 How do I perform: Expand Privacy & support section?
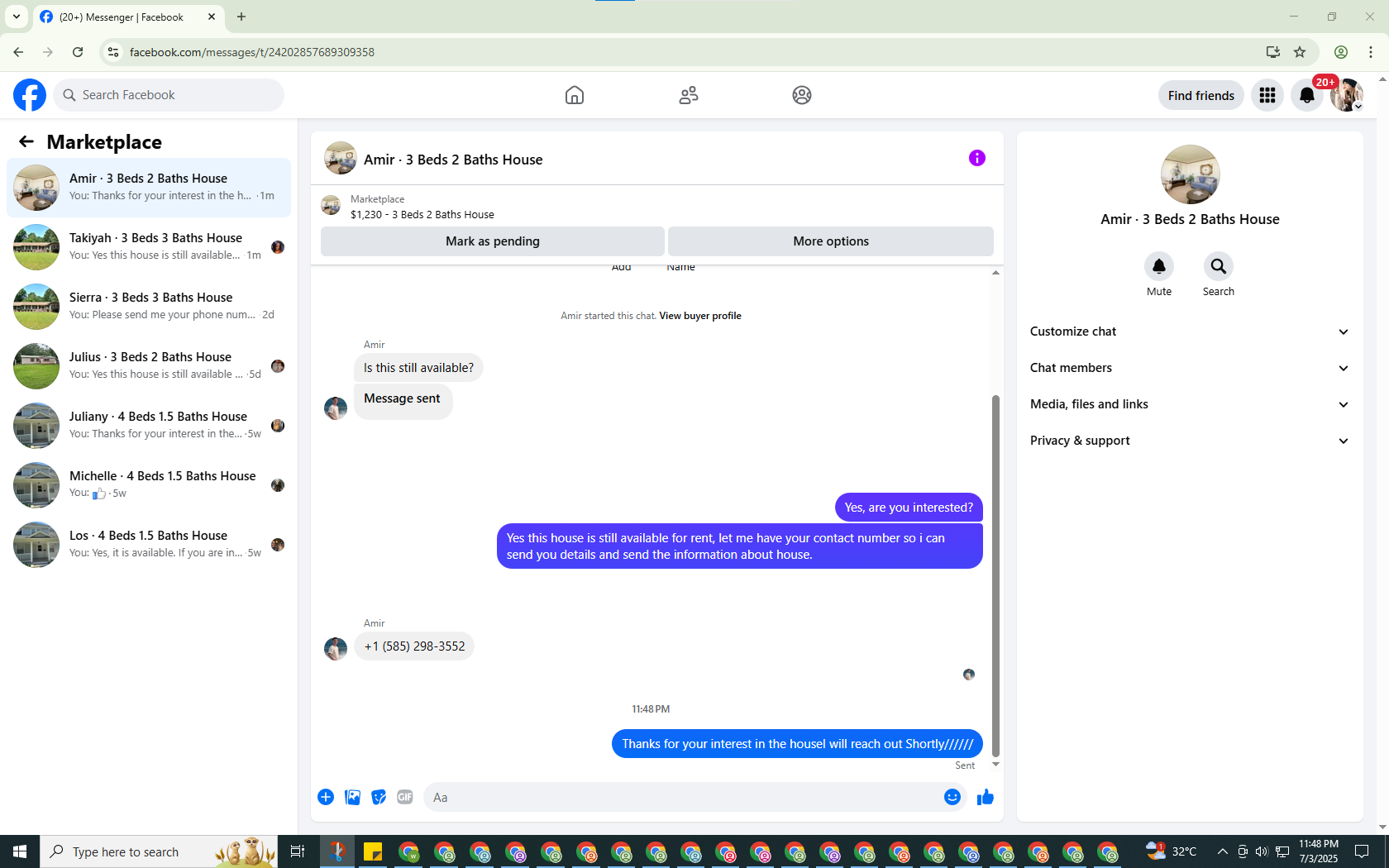click(x=1190, y=441)
